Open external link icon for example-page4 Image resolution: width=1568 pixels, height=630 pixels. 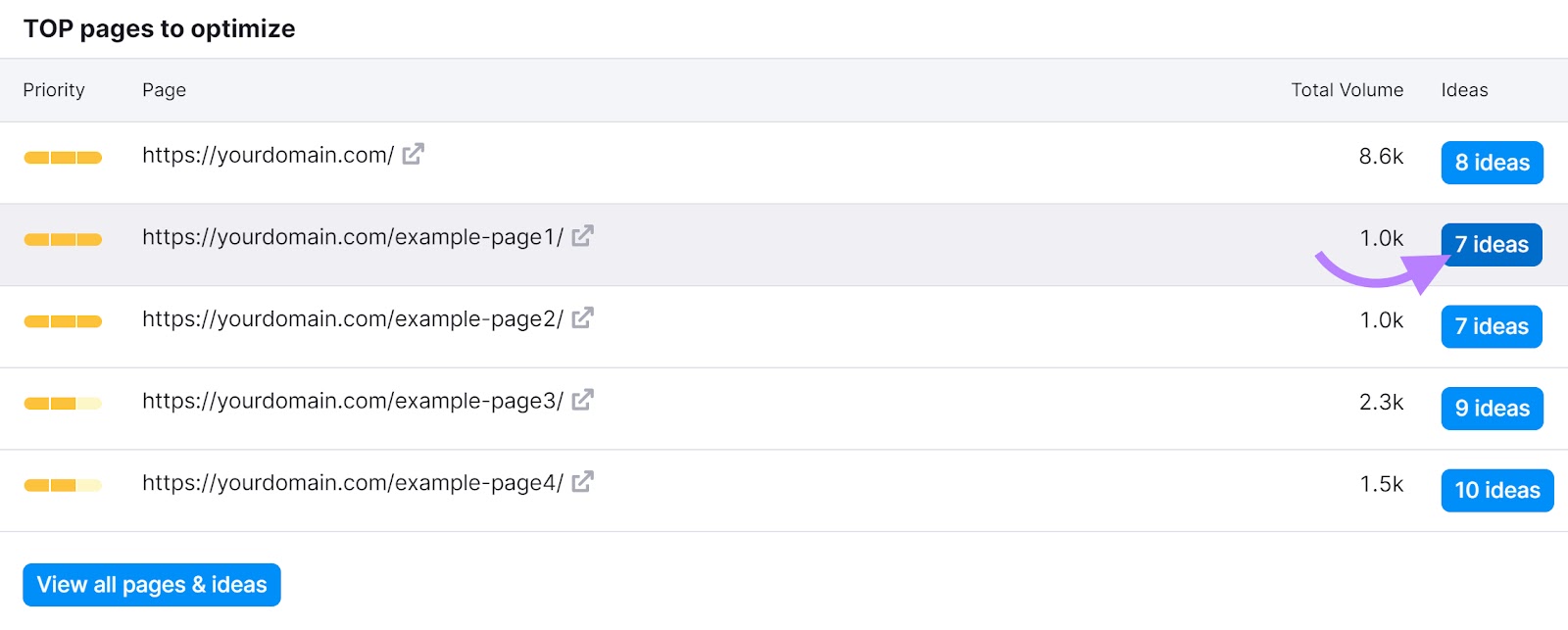tap(582, 482)
